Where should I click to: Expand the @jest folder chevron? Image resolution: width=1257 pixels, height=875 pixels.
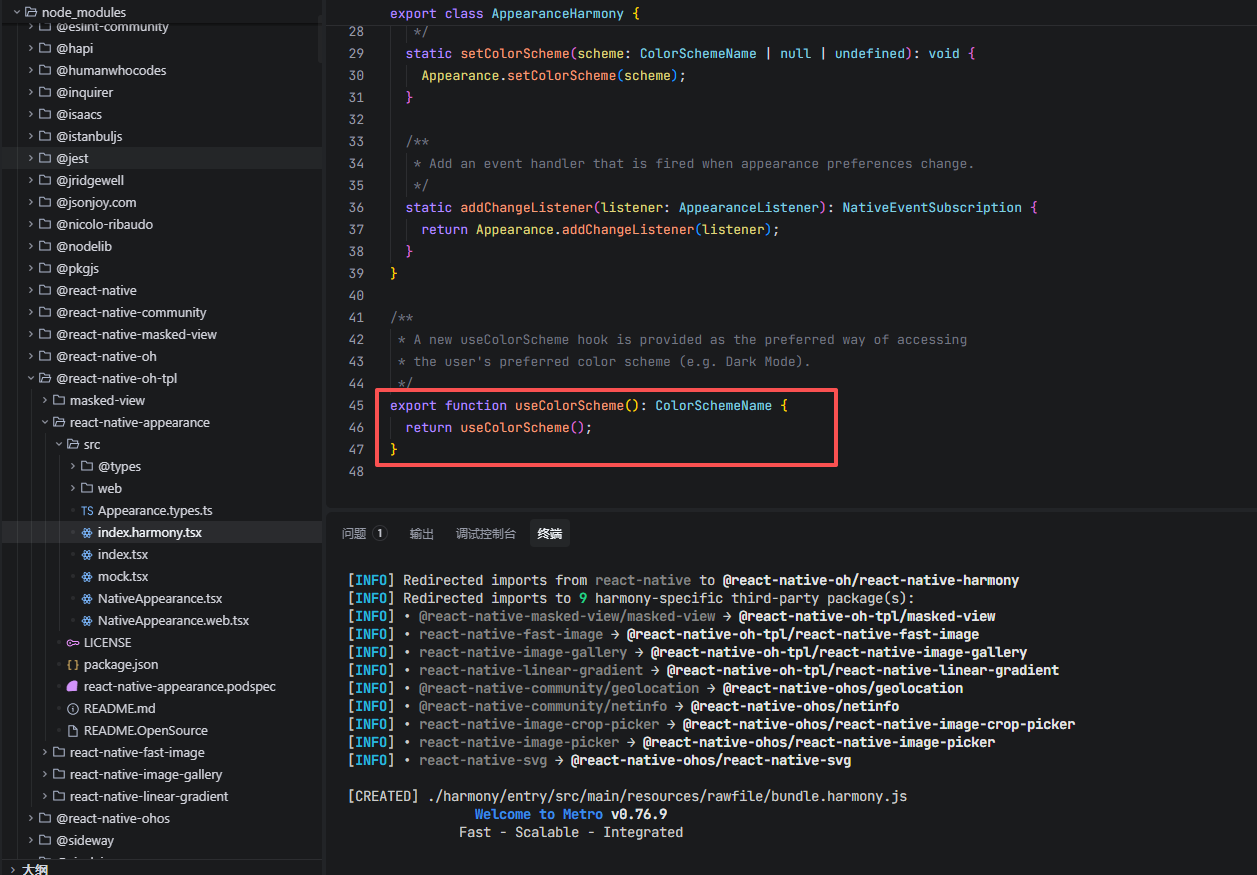(31, 158)
